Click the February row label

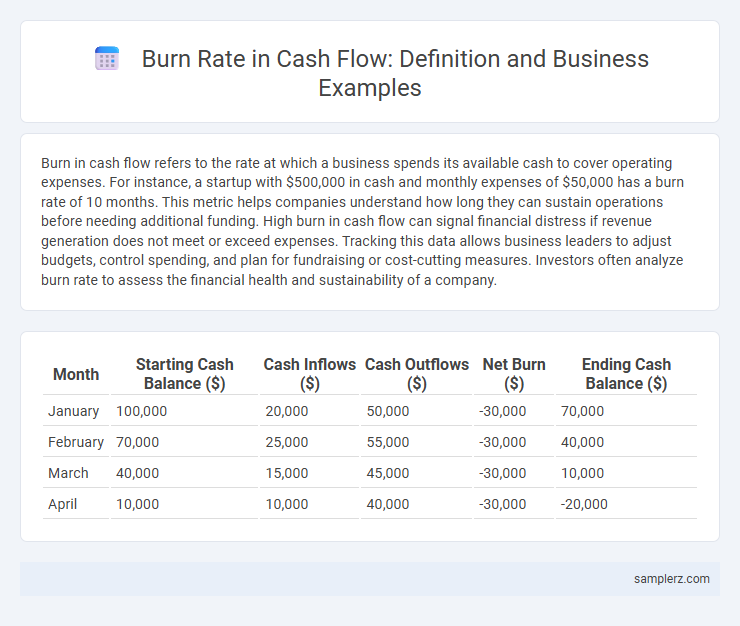(x=76, y=442)
